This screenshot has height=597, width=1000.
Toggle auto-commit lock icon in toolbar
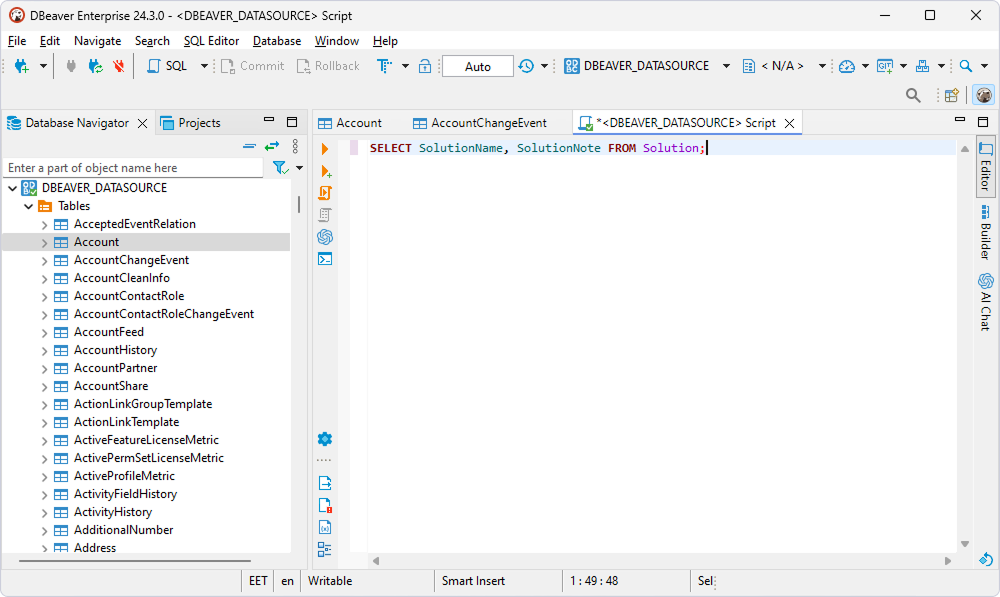click(424, 65)
